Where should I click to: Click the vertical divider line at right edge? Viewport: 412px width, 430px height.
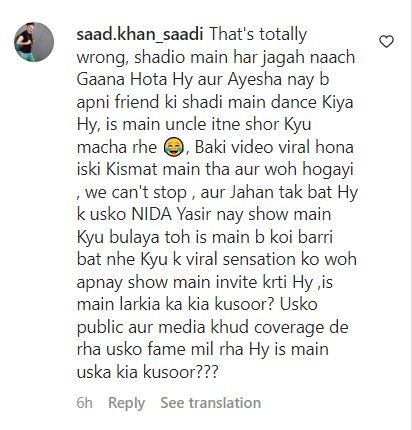(411, 215)
